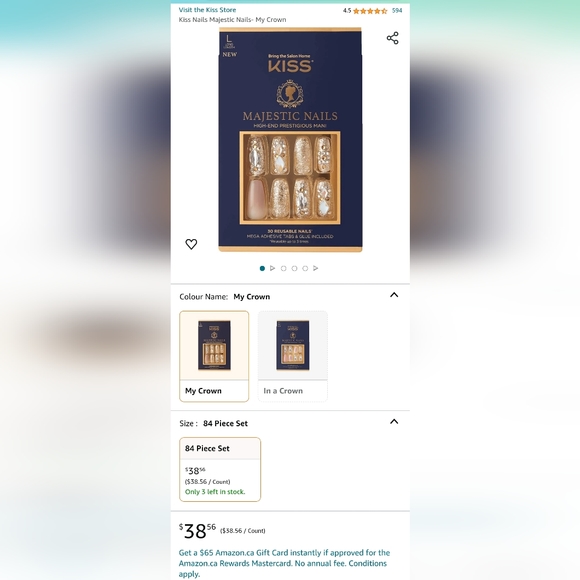Tap the share icon
The width and height of the screenshot is (580, 580).
pyautogui.click(x=392, y=38)
